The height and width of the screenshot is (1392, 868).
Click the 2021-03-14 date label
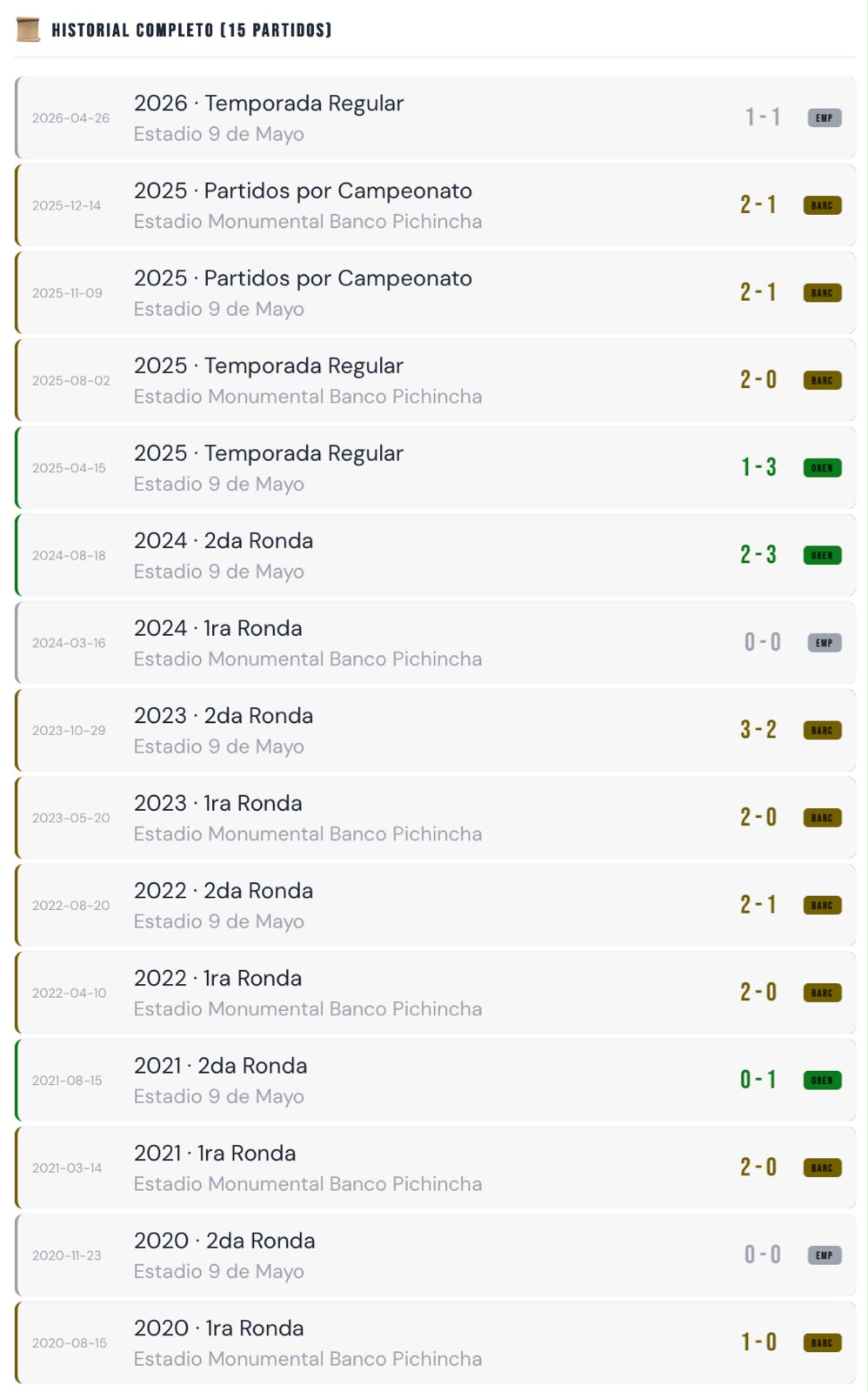pos(67,1168)
